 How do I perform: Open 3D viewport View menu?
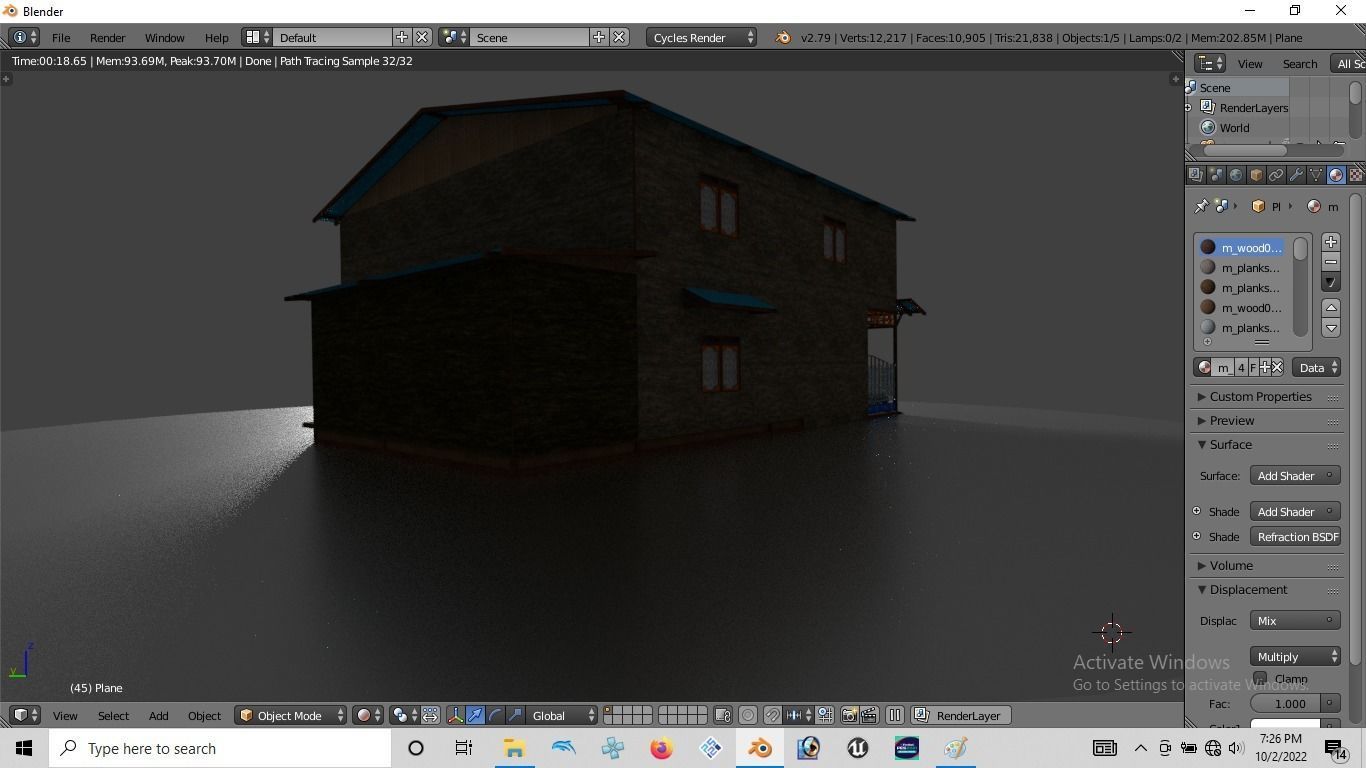pyautogui.click(x=65, y=716)
